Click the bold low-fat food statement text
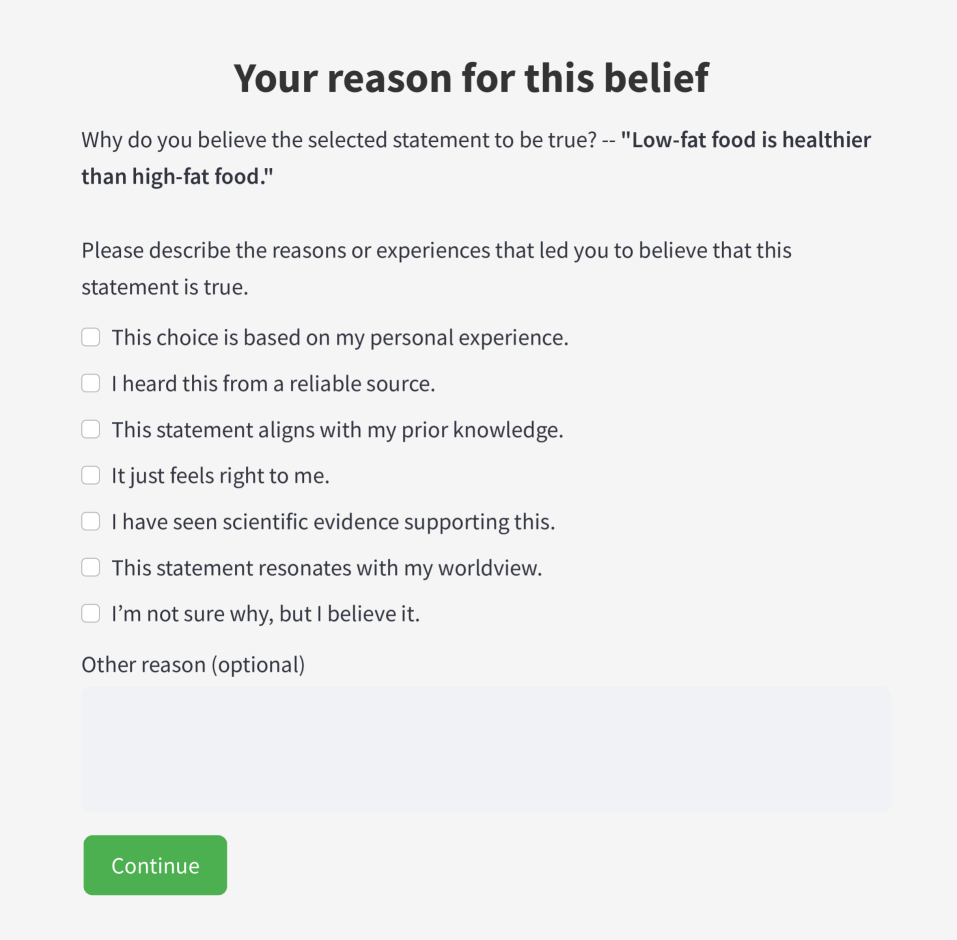 [745, 140]
